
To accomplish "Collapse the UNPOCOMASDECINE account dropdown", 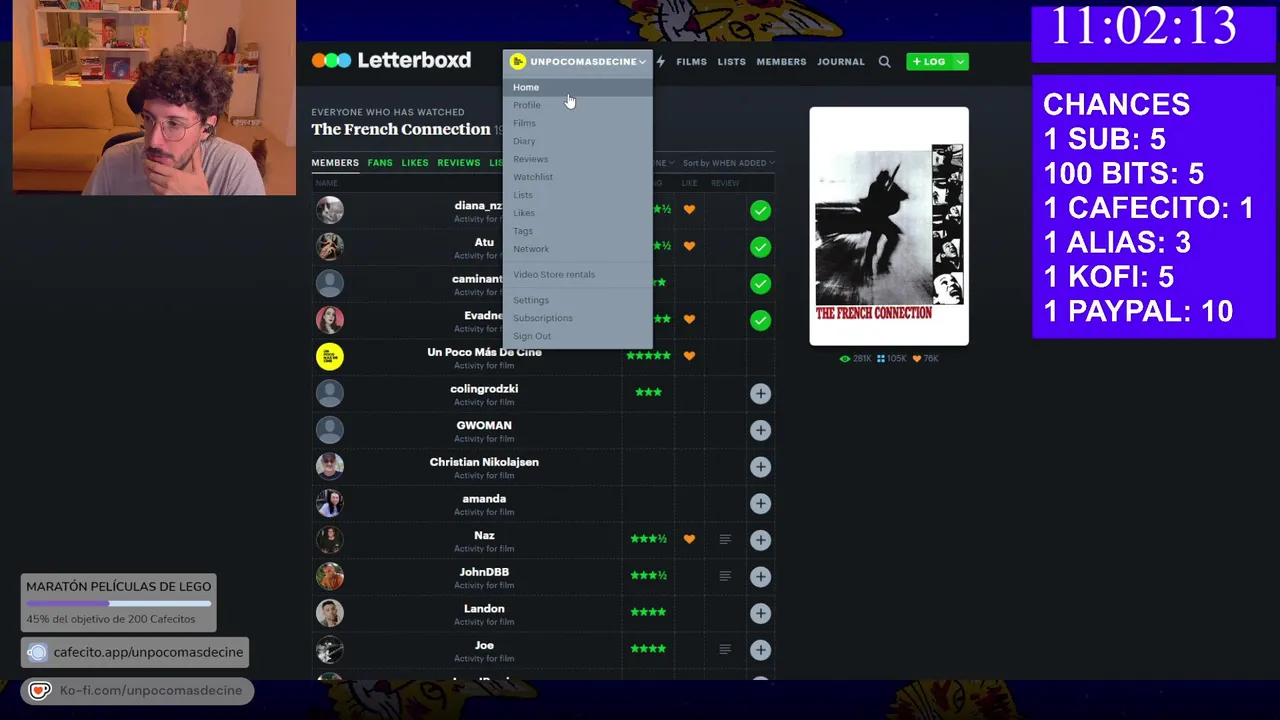I will click(577, 61).
